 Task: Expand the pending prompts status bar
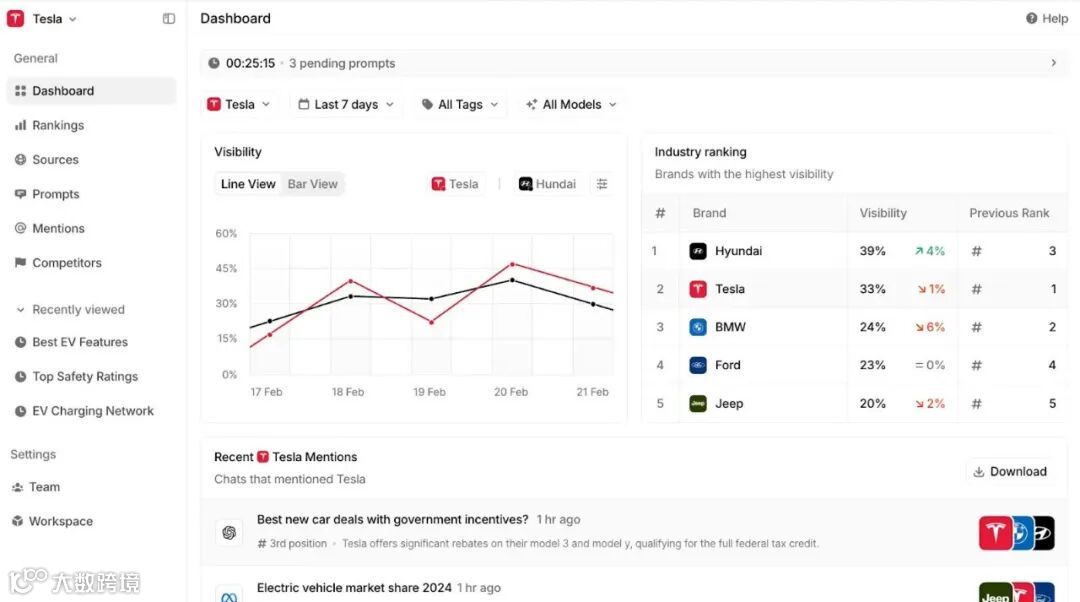1053,63
